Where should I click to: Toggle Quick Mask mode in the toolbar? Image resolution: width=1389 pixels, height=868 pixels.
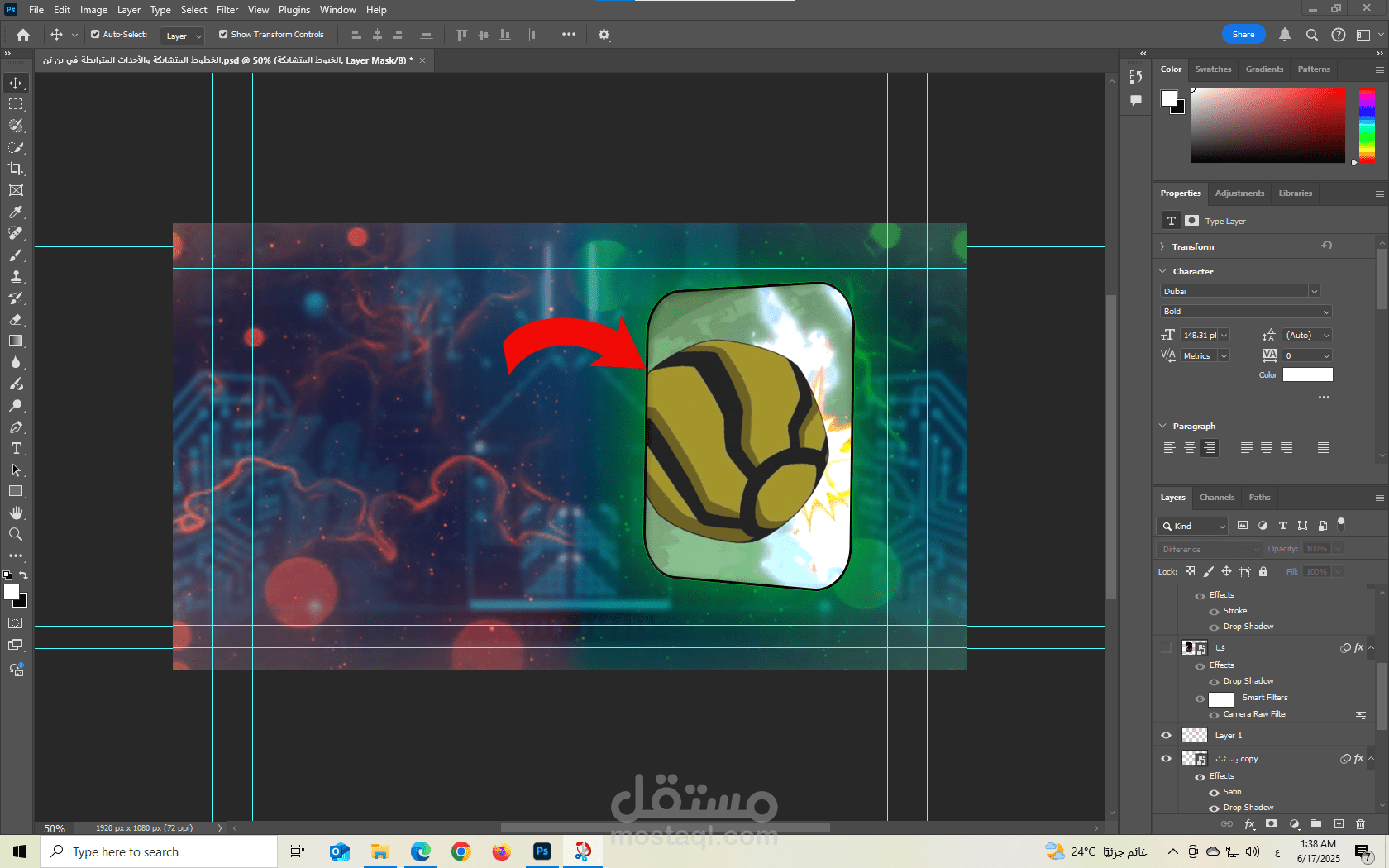(x=16, y=623)
